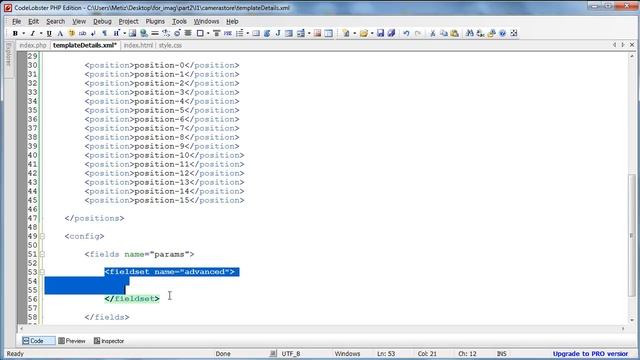Screen dimensions: 640x360
Task: Collapse the fields tag on line 51
Action: click(42, 254)
